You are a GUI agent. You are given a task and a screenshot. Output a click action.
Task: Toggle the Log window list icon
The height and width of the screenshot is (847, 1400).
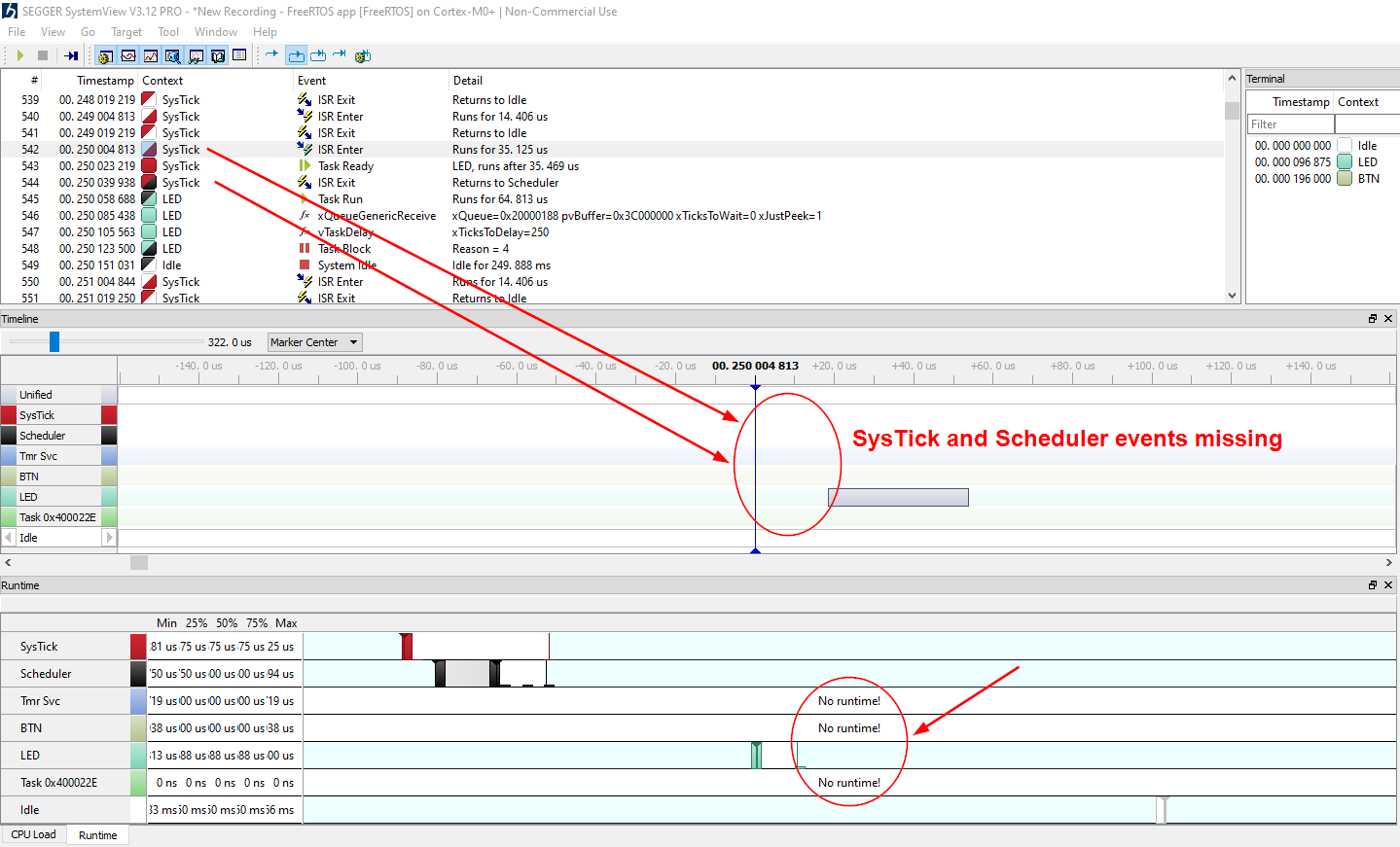point(239,55)
